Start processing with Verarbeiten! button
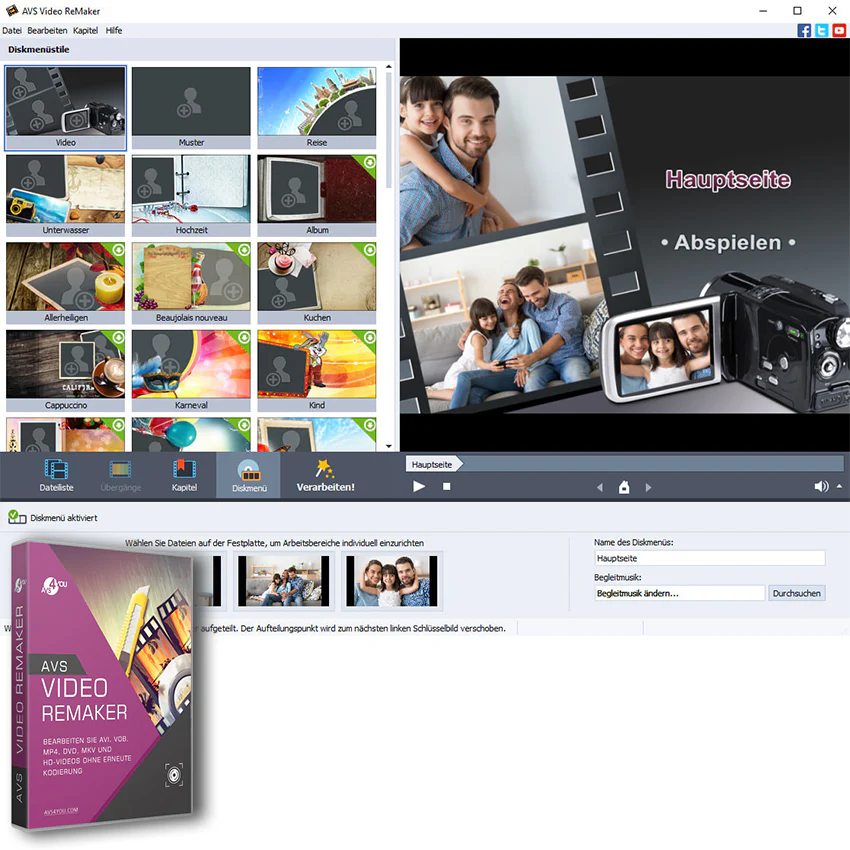850x850 pixels. click(325, 475)
